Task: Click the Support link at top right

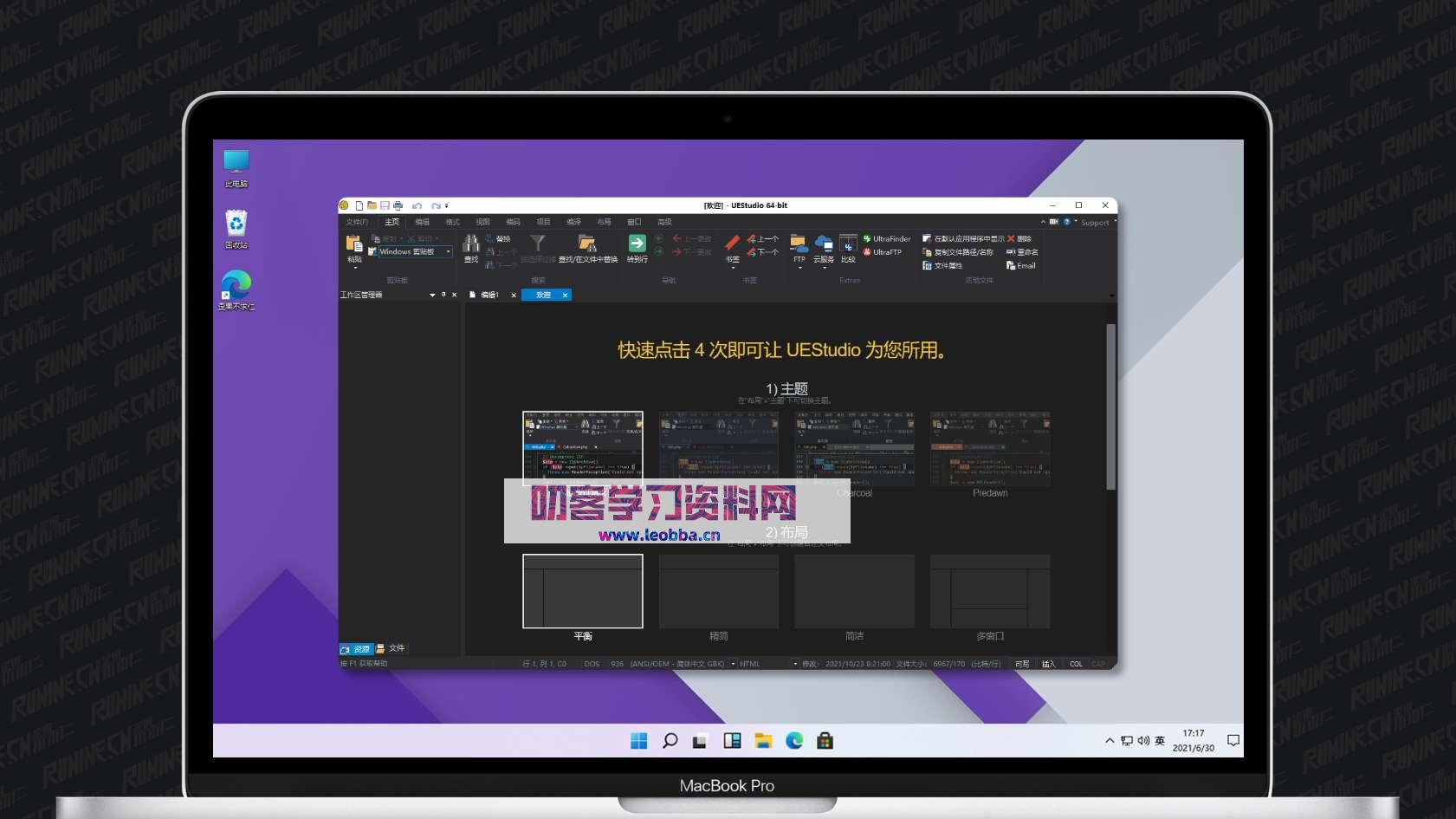Action: (x=1095, y=223)
